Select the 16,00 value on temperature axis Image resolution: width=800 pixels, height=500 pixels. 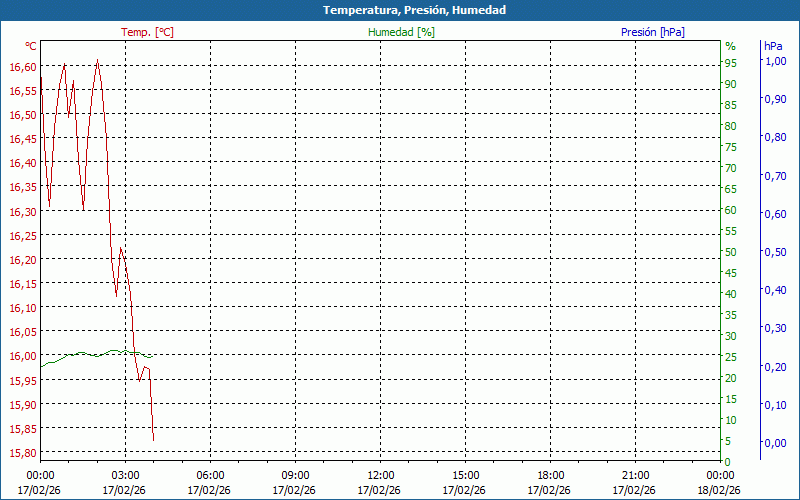point(23,356)
